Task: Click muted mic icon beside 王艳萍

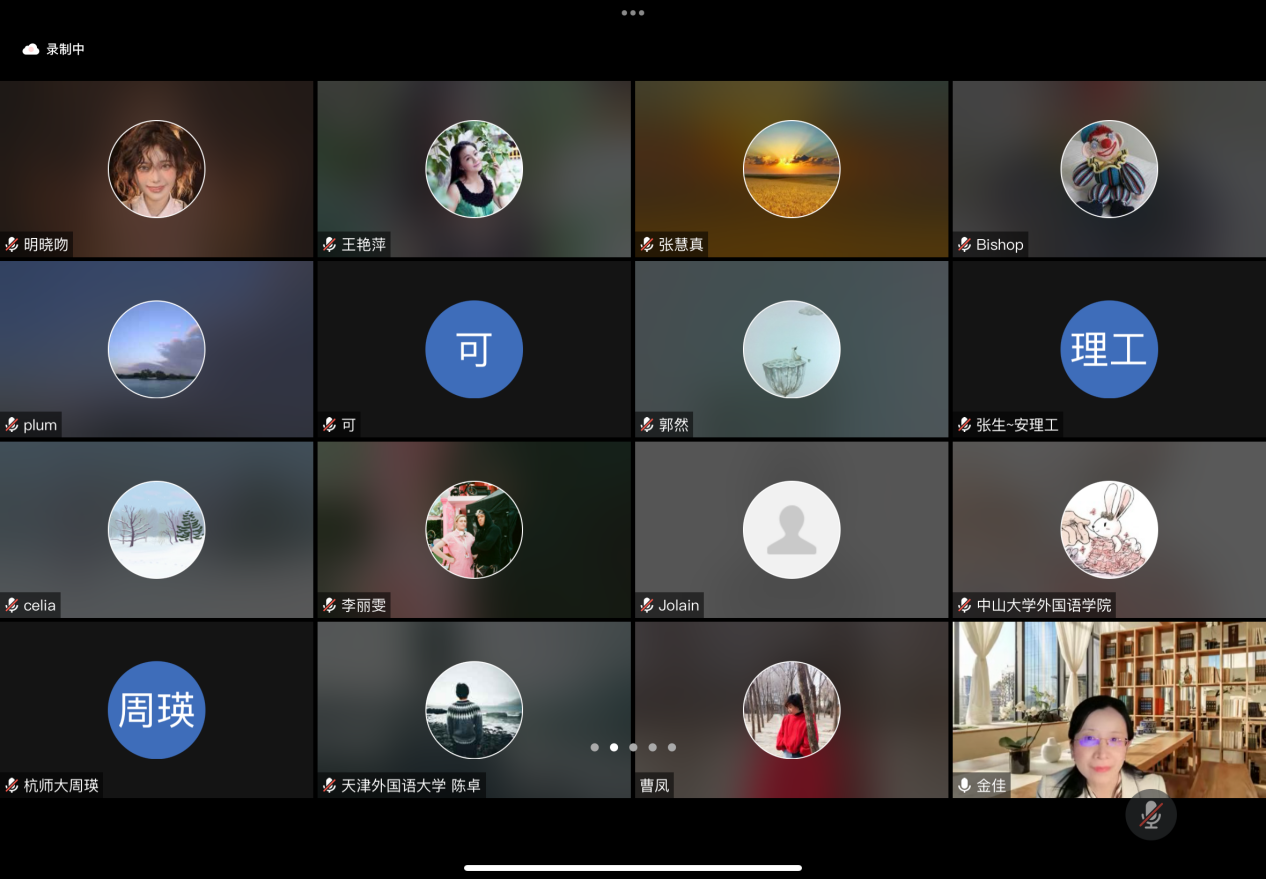Action: [x=330, y=244]
